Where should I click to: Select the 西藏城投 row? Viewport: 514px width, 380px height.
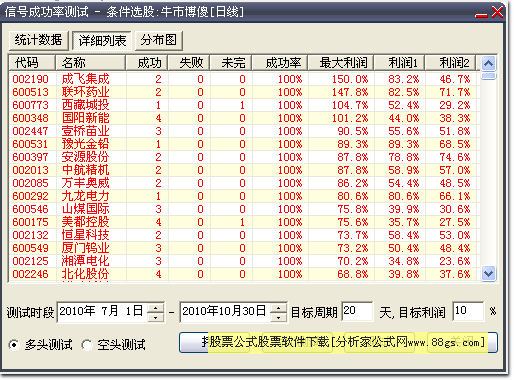(x=244, y=105)
